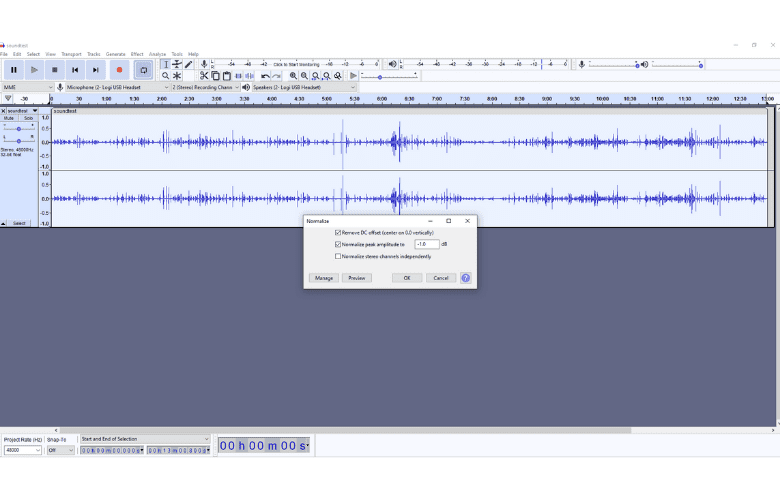Screen dimensions: 780x500
Task: Click the red Record button
Action: pyautogui.click(x=119, y=70)
